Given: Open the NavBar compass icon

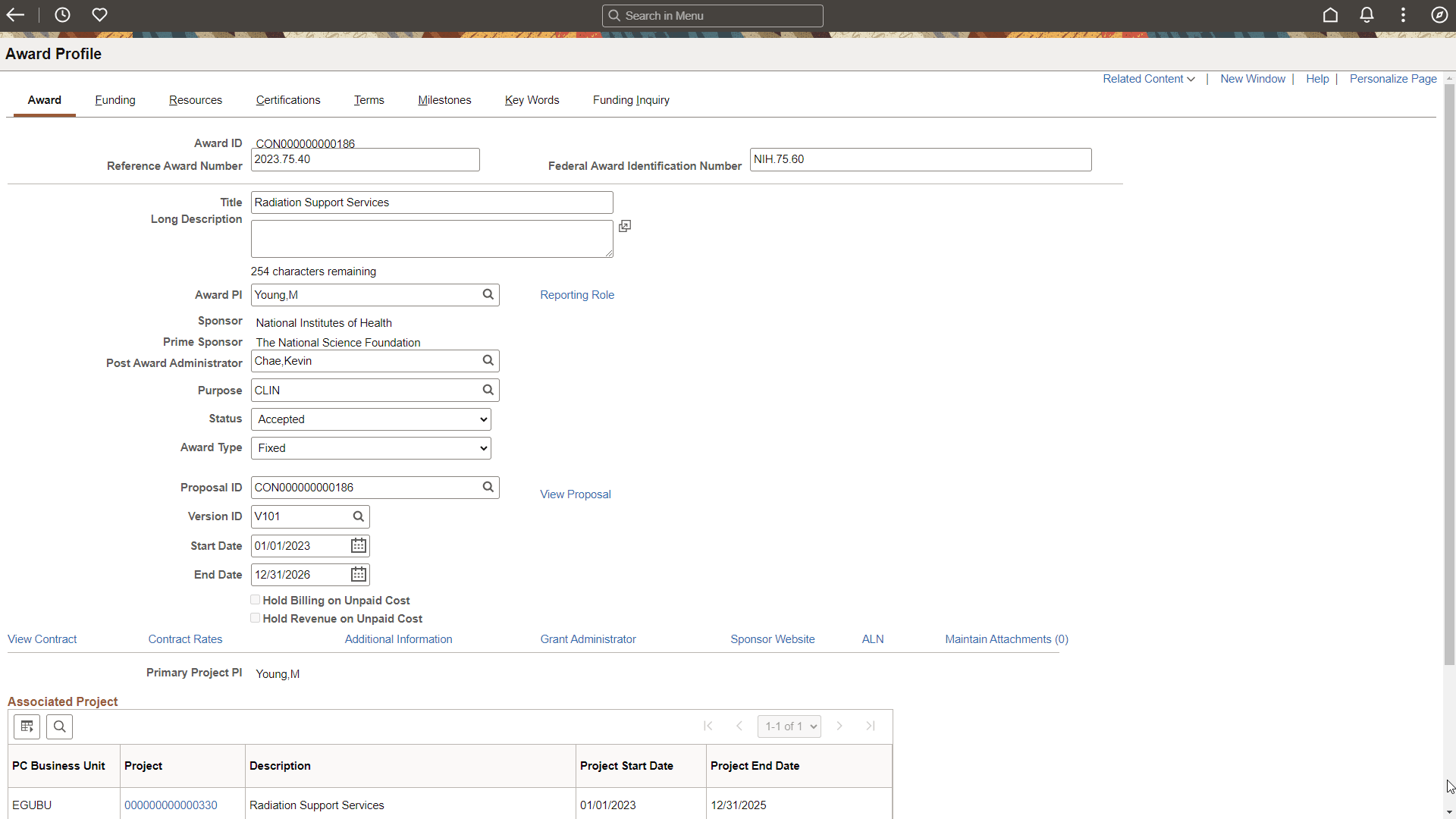Looking at the screenshot, I should point(1439,14).
